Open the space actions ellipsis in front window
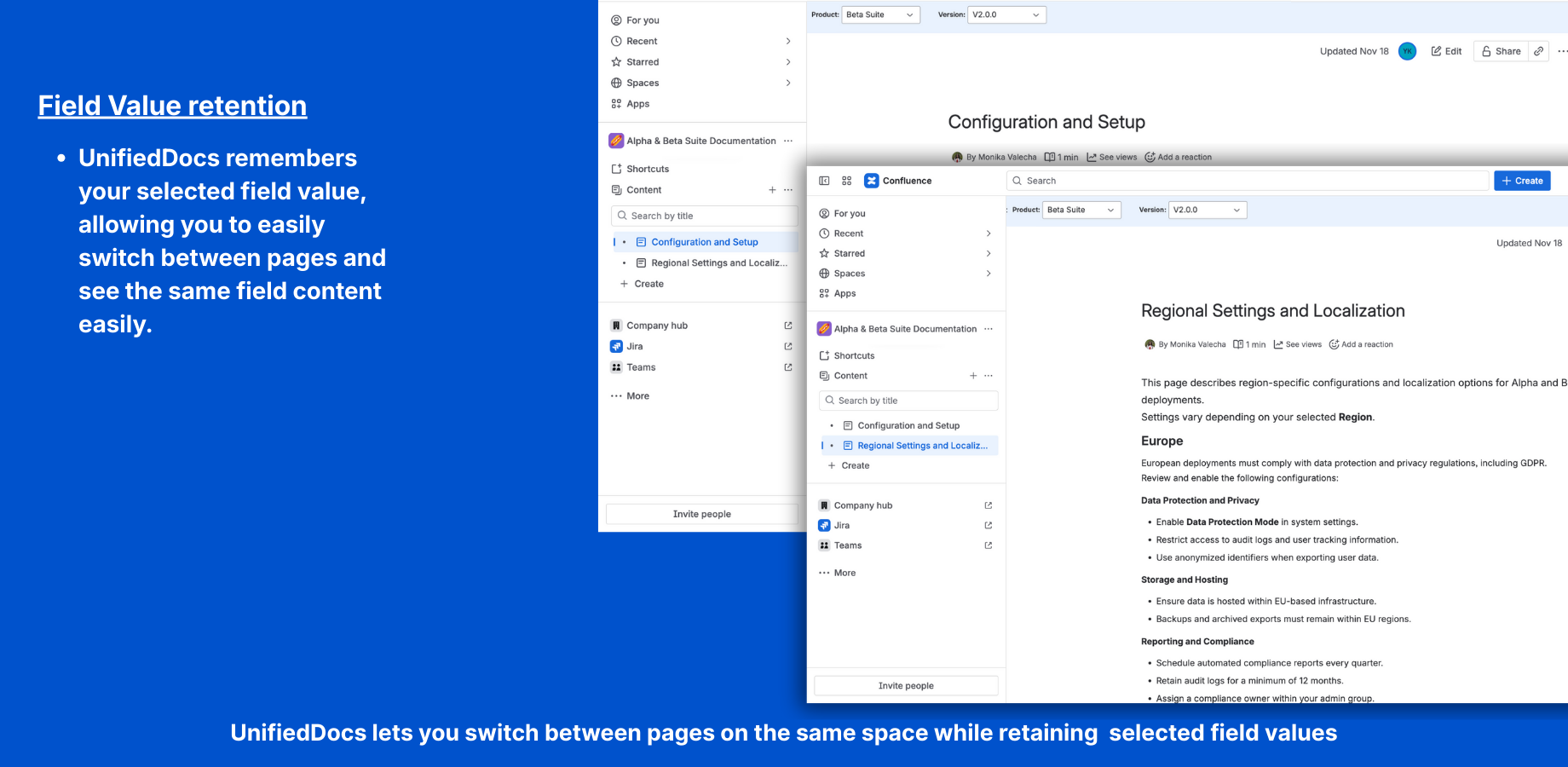 (x=989, y=329)
